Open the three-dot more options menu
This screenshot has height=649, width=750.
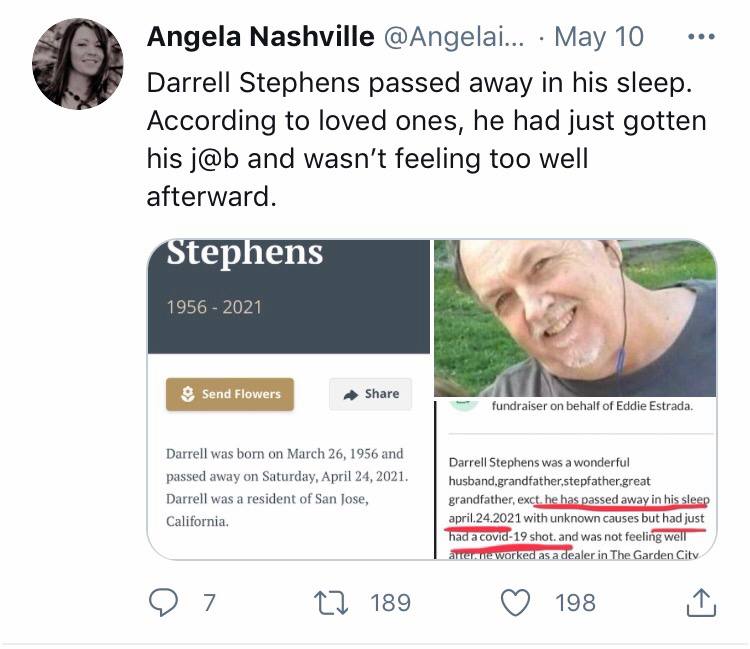pos(701,36)
